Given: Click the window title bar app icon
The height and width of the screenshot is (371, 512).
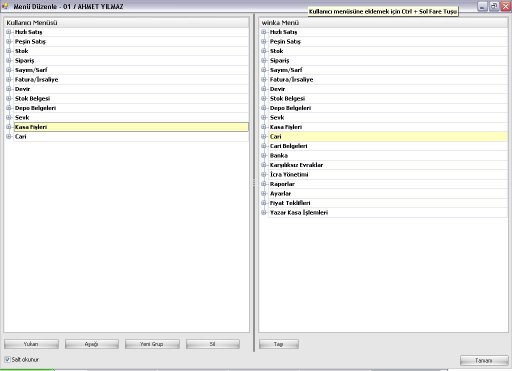Looking at the screenshot, I should [5, 6].
